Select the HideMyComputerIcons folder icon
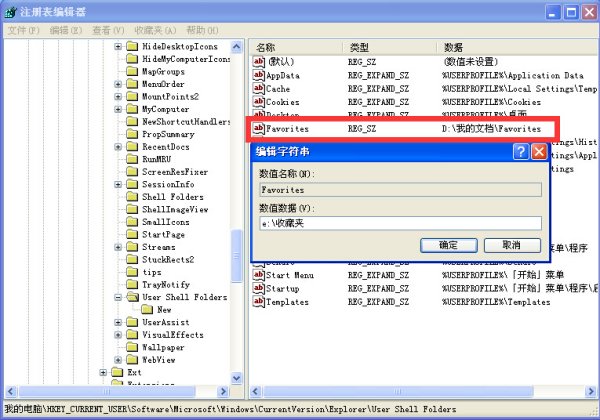Image resolution: width=600 pixels, height=420 pixels. (132, 59)
